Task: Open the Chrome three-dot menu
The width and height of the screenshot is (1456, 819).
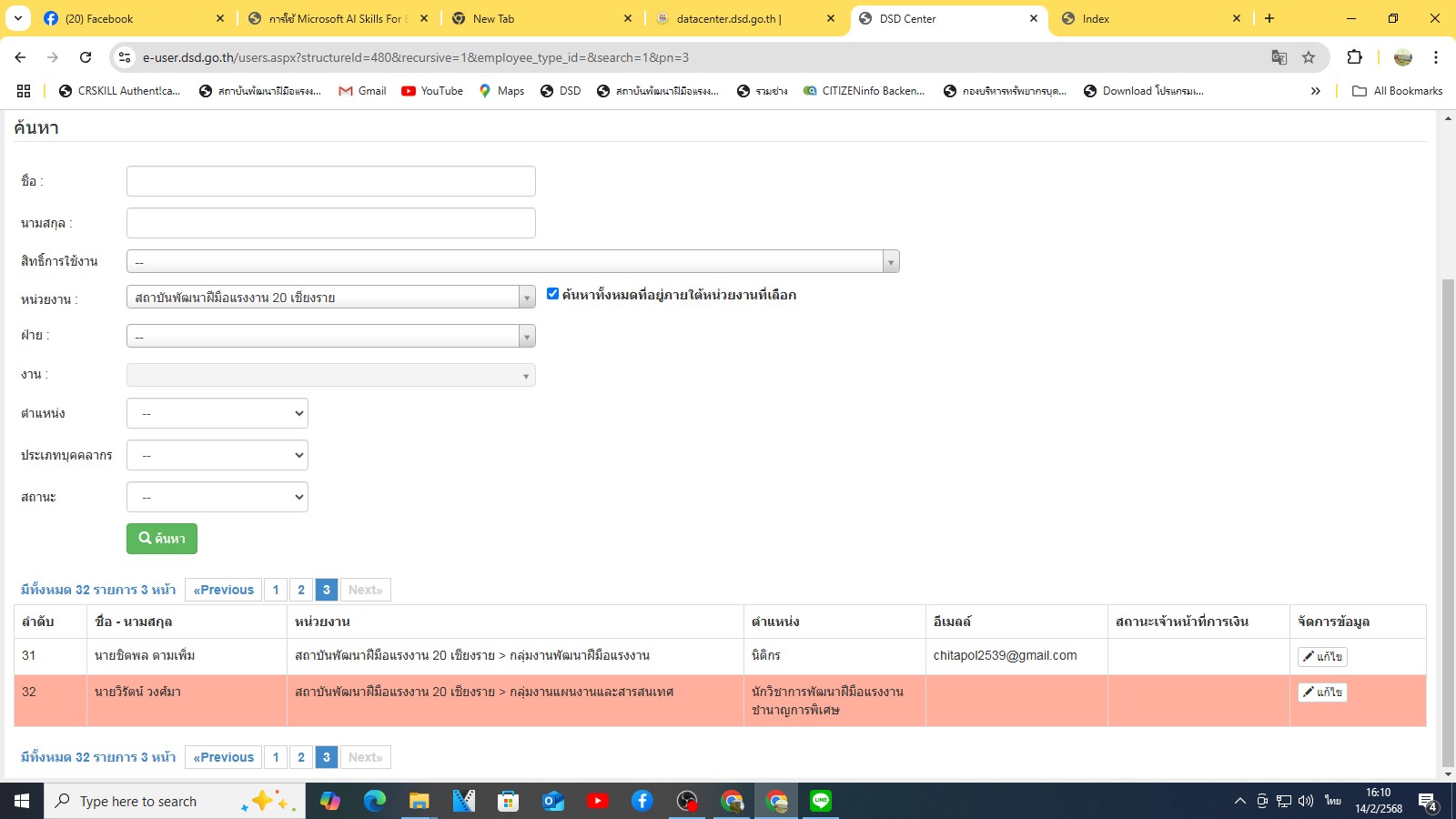Action: pyautogui.click(x=1436, y=57)
